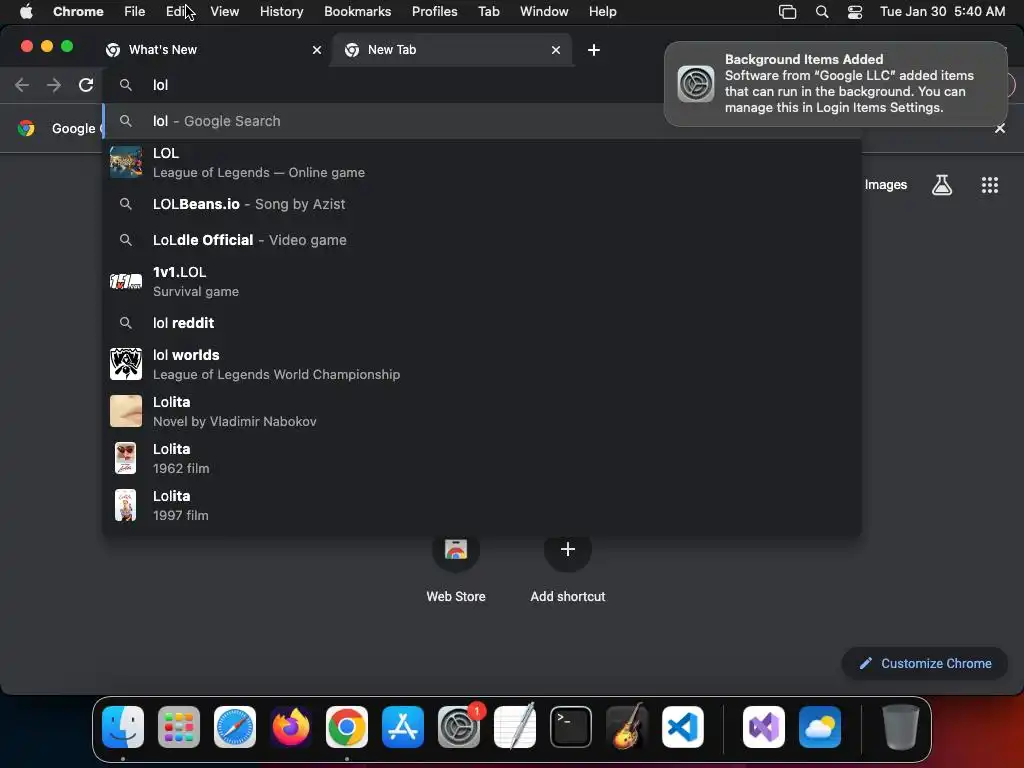Open the Google apps grid
Viewport: 1024px width, 768px height.
click(990, 185)
